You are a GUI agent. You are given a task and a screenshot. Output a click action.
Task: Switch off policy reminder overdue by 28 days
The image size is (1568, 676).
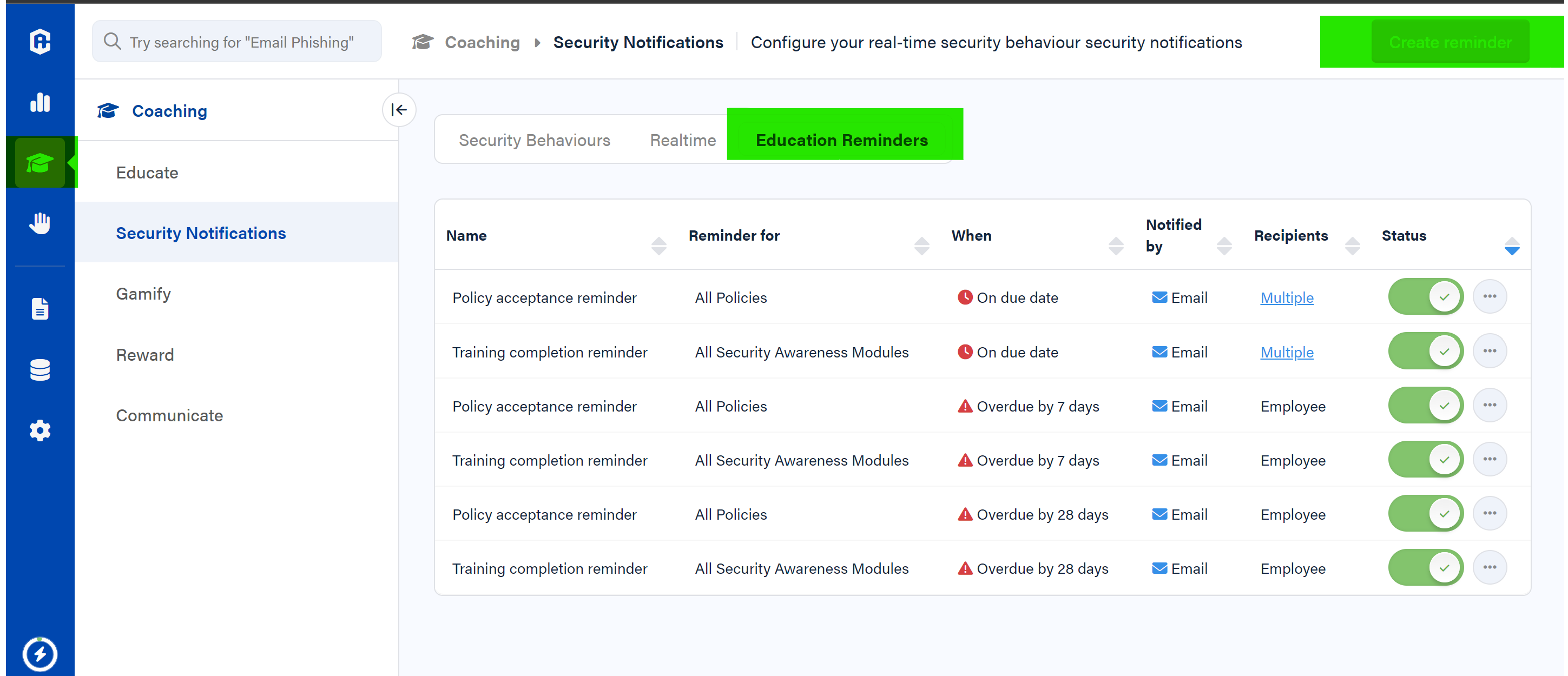click(1425, 514)
